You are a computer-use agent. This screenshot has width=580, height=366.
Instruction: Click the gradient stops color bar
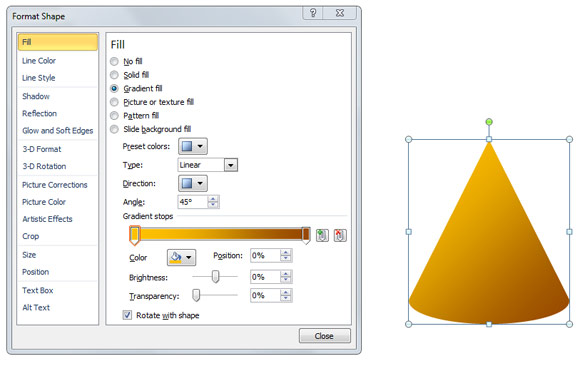pyautogui.click(x=220, y=235)
